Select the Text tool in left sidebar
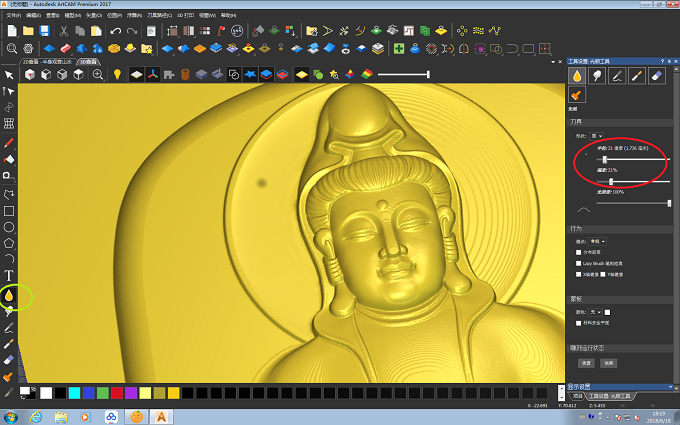Image resolution: width=680 pixels, height=425 pixels. (9, 275)
